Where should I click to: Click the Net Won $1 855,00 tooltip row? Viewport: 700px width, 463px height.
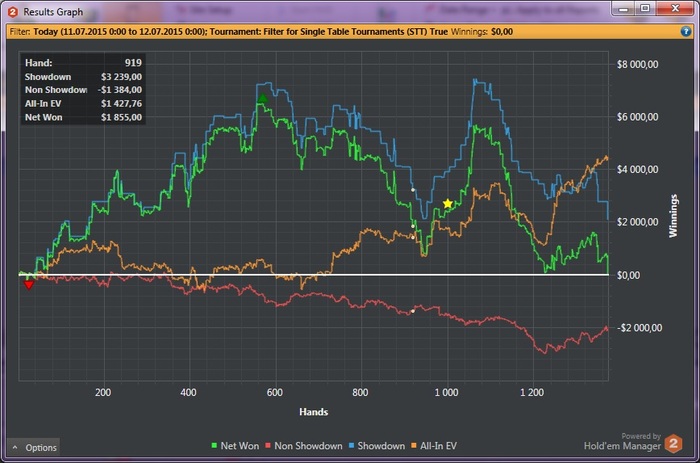[x=83, y=117]
